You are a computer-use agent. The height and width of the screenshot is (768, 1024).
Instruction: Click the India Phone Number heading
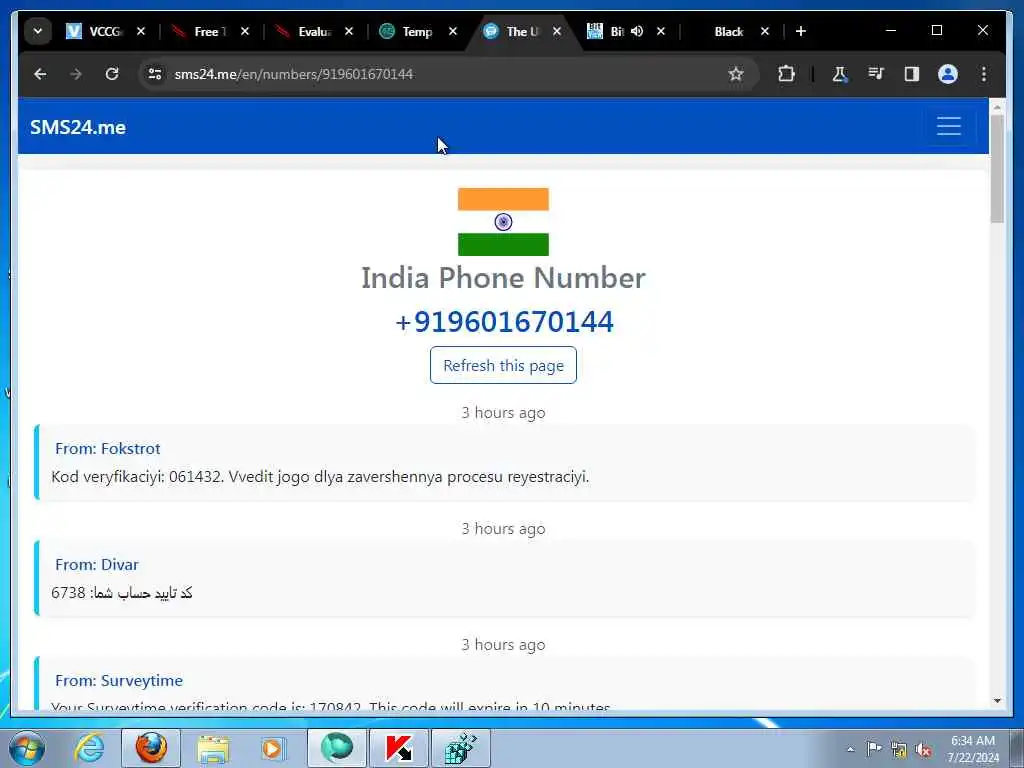pyautogui.click(x=503, y=278)
